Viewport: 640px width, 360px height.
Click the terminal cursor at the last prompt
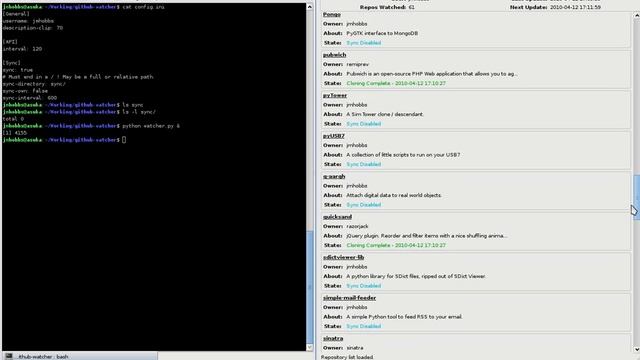pos(124,140)
